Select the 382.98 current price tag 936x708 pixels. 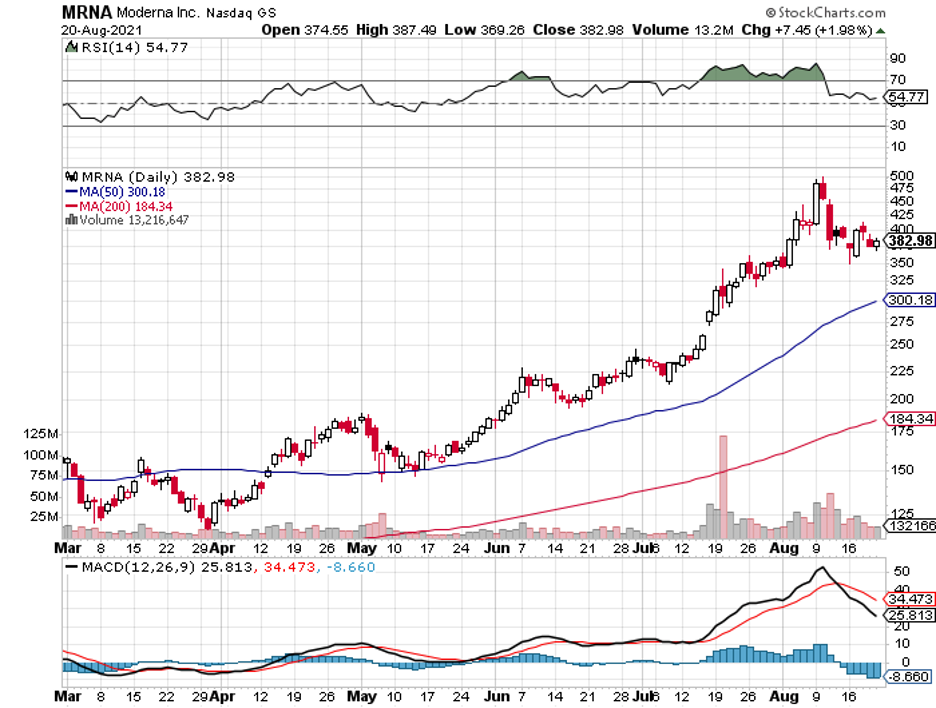tap(909, 241)
